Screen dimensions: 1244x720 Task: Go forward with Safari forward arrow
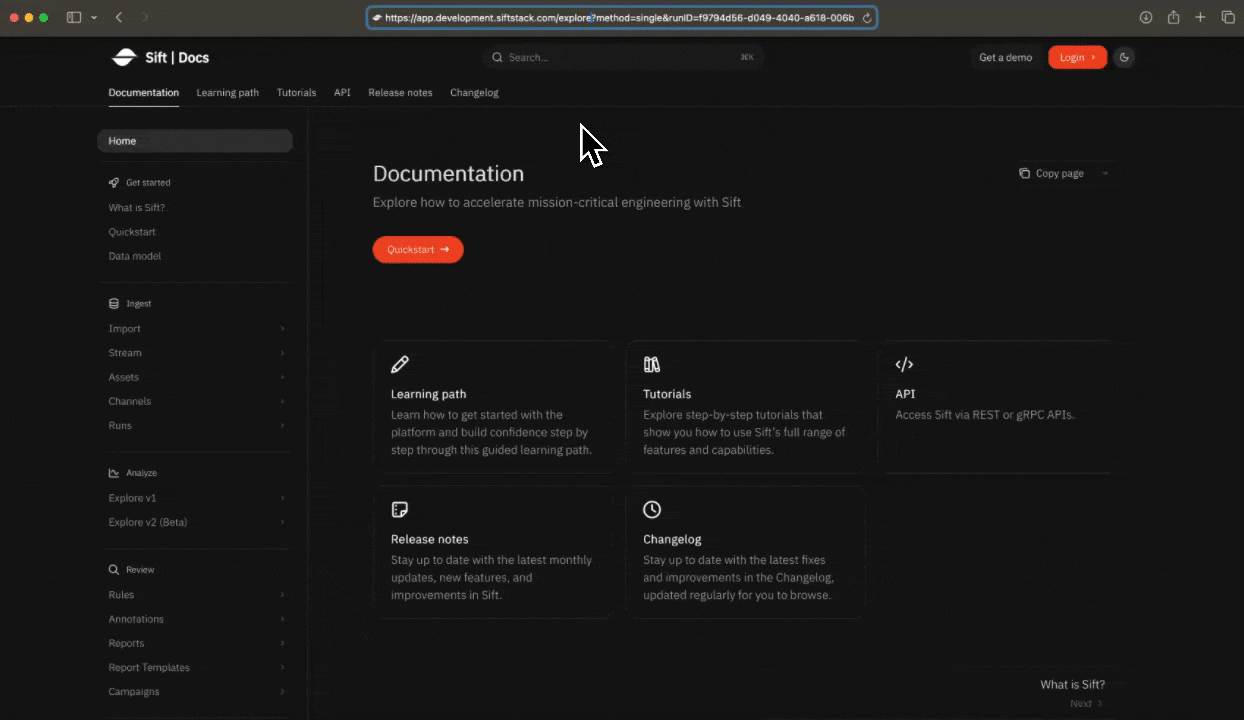tap(145, 17)
